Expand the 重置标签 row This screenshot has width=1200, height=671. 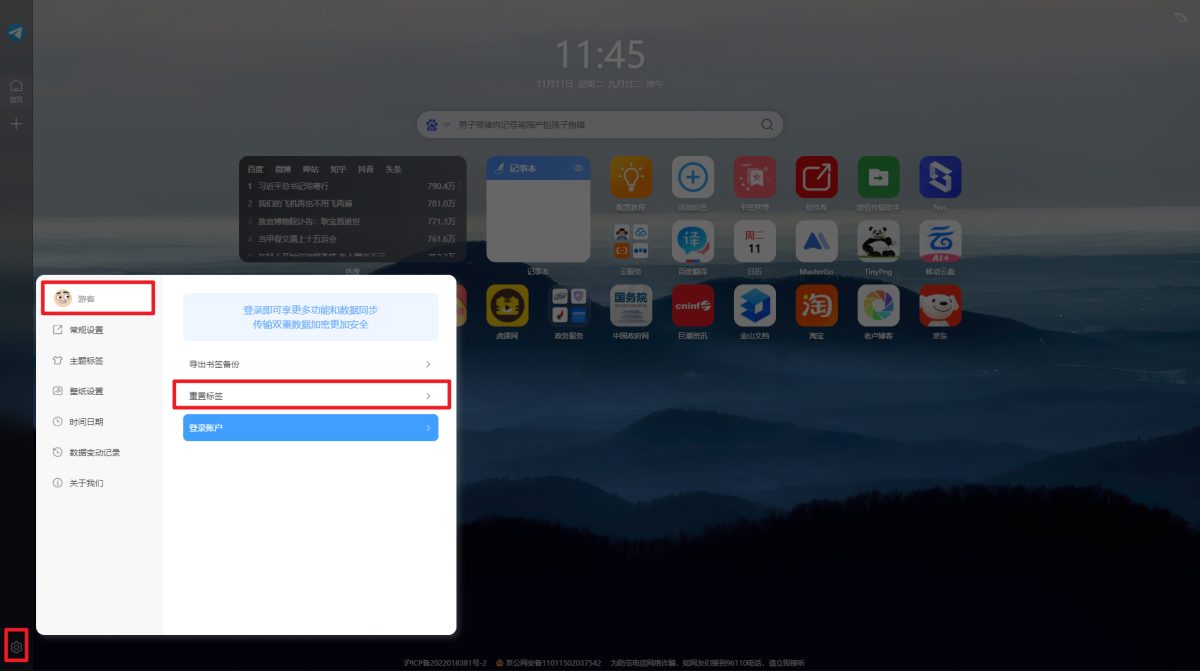[x=310, y=396]
